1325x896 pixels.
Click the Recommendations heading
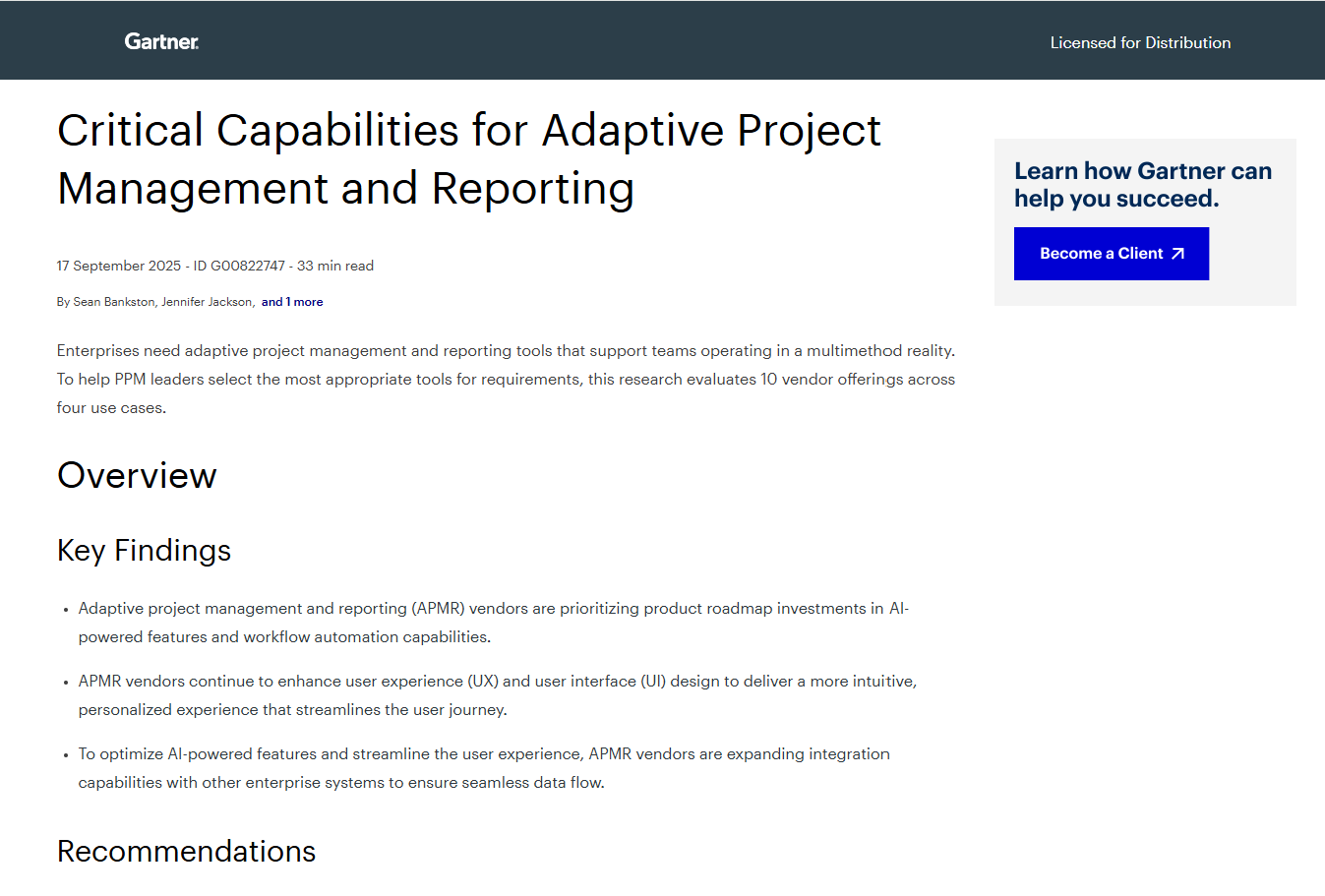(x=186, y=851)
